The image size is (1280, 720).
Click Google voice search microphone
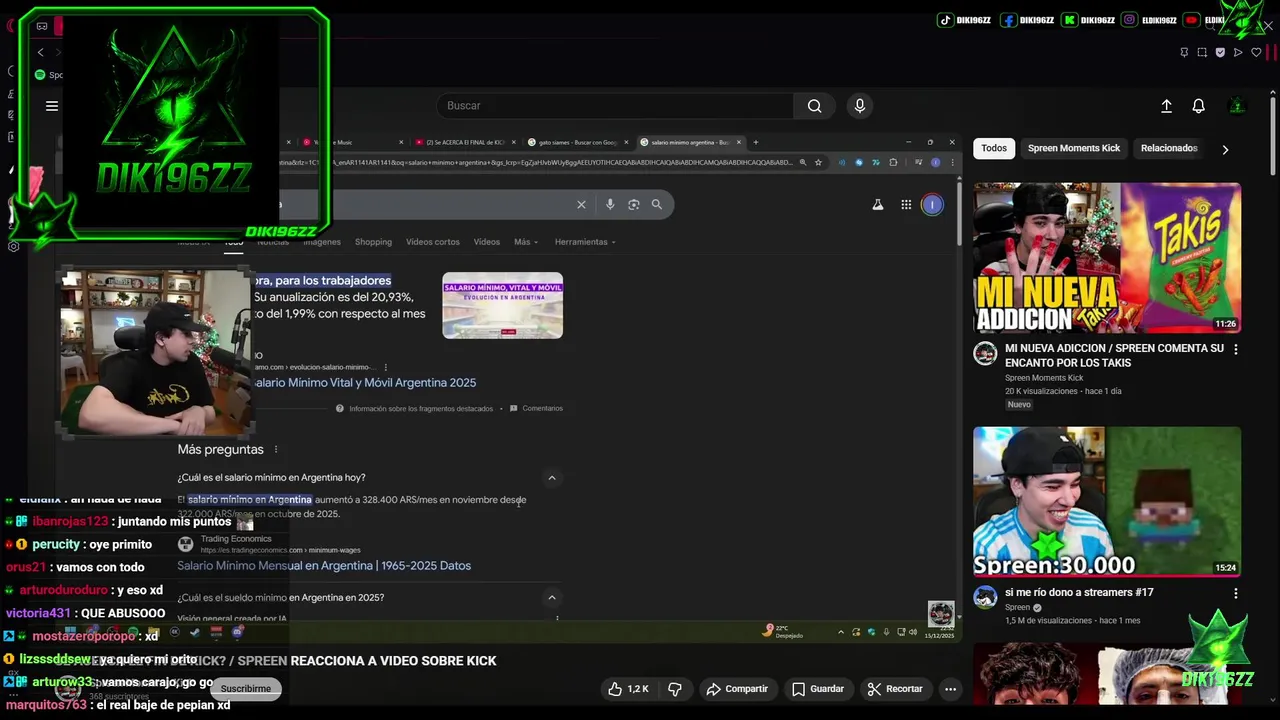610,204
